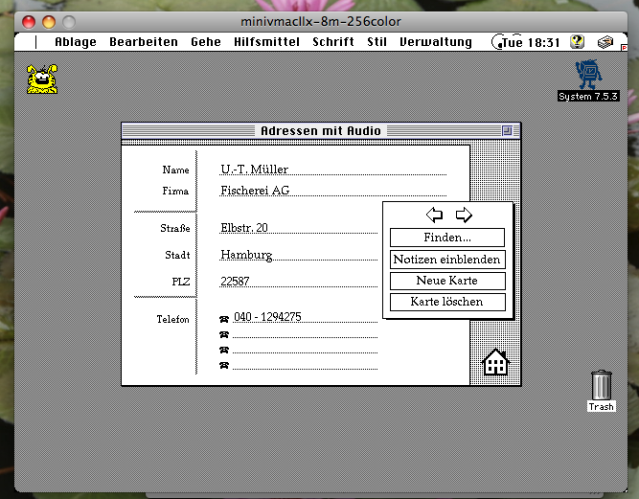
Task: Click the first telephone icon beside 040 - 1294275
Action: tap(224, 319)
